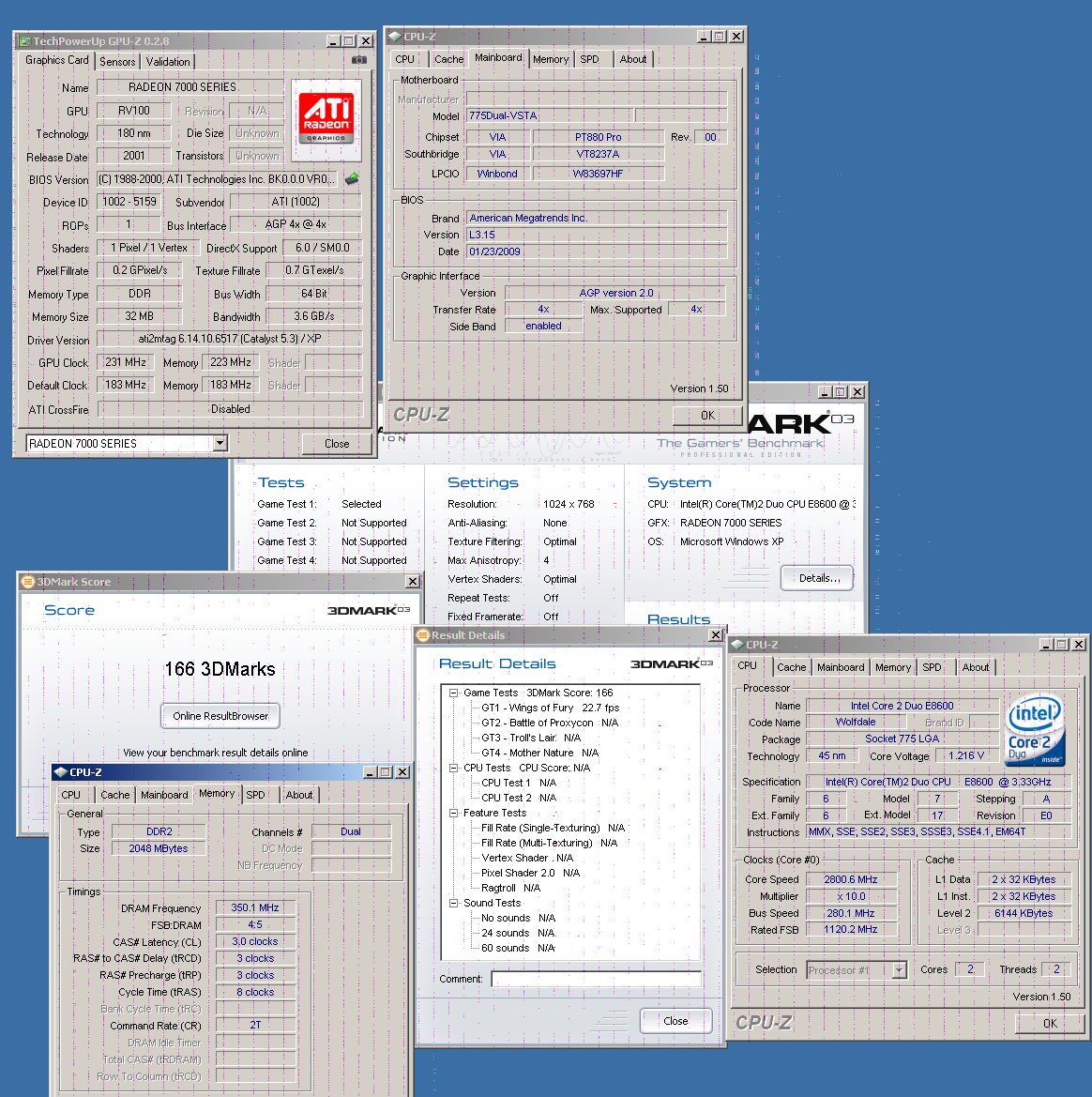Open About tab in the Processor CPU-Z window
Screen dimensions: 1092x1097
coord(975,667)
